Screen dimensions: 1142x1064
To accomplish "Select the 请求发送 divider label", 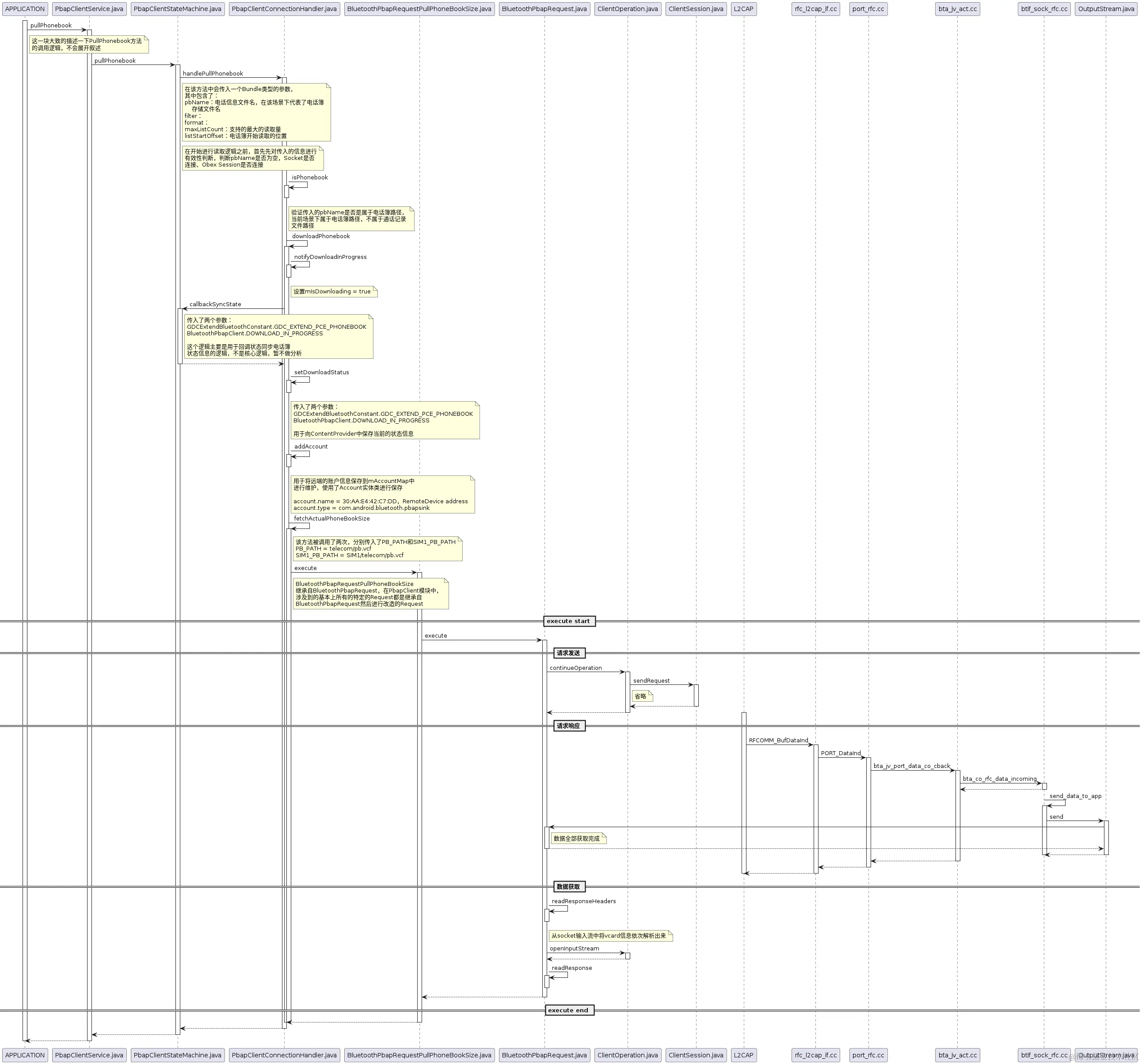I will click(569, 654).
